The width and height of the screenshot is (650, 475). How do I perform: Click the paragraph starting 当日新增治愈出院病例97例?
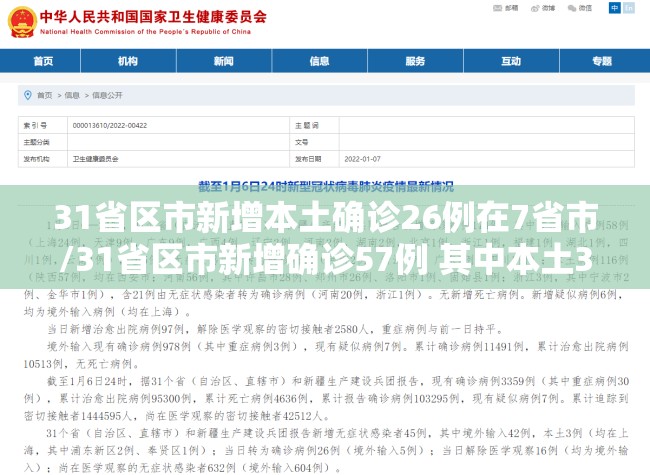(x=275, y=330)
